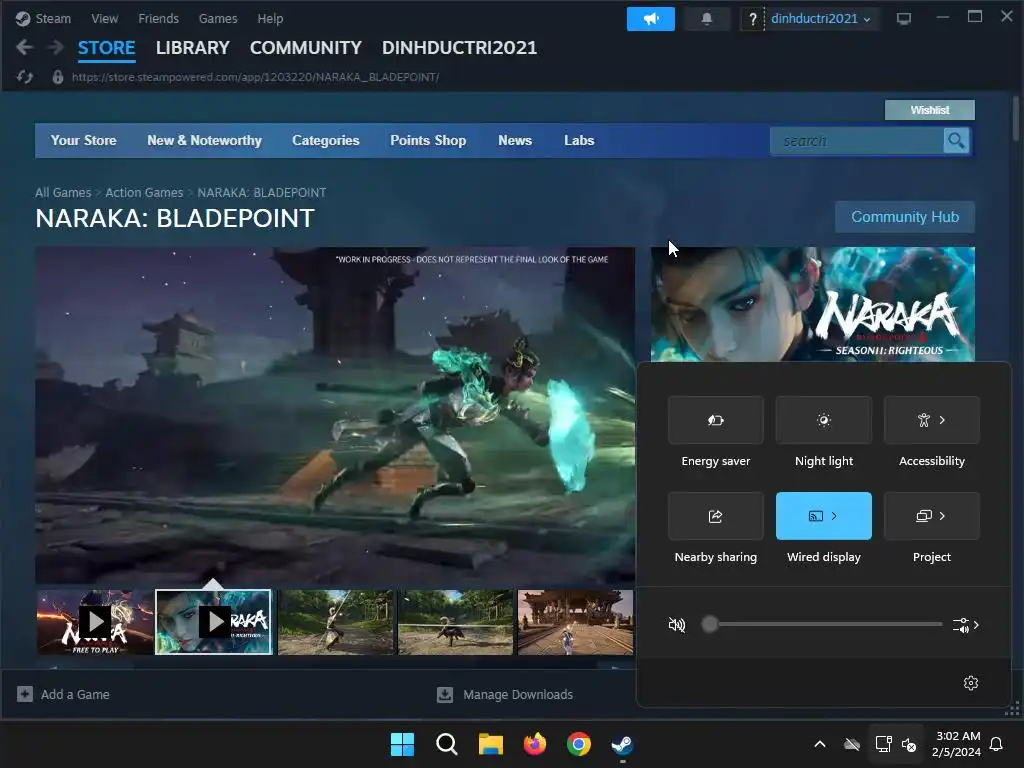Follow the Action Games breadcrumb
The image size is (1024, 768).
tap(144, 193)
